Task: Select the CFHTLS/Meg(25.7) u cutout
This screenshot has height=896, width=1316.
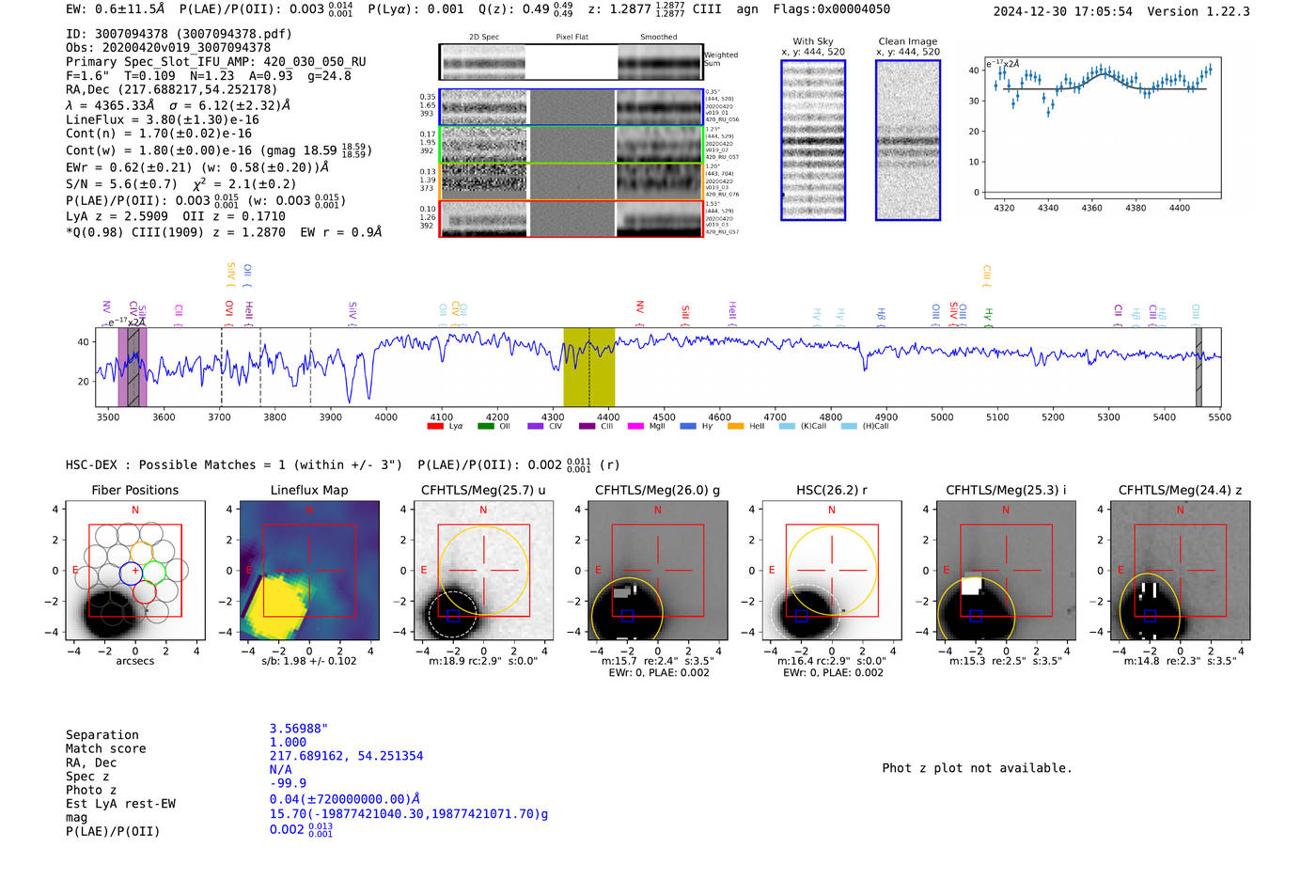Action: point(483,571)
